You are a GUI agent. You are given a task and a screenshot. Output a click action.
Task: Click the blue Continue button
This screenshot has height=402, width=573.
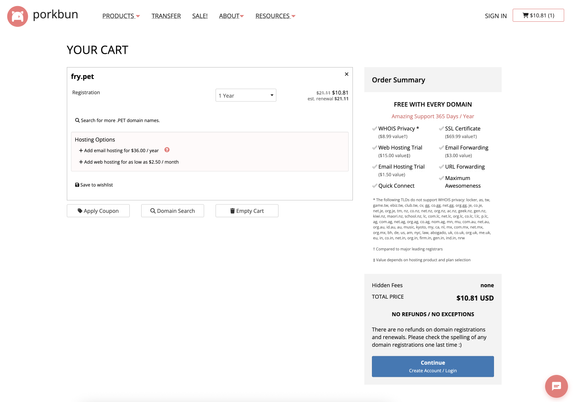click(433, 366)
